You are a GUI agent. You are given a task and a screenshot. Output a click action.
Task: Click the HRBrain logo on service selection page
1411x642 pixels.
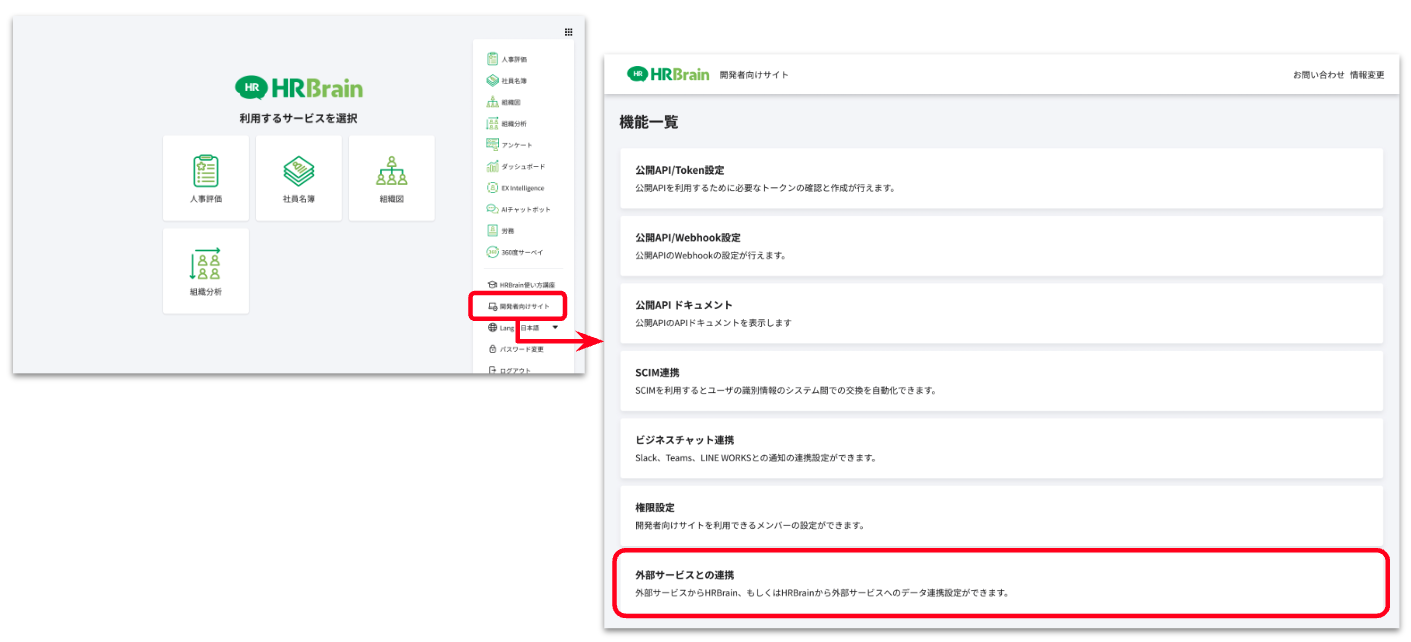point(298,88)
